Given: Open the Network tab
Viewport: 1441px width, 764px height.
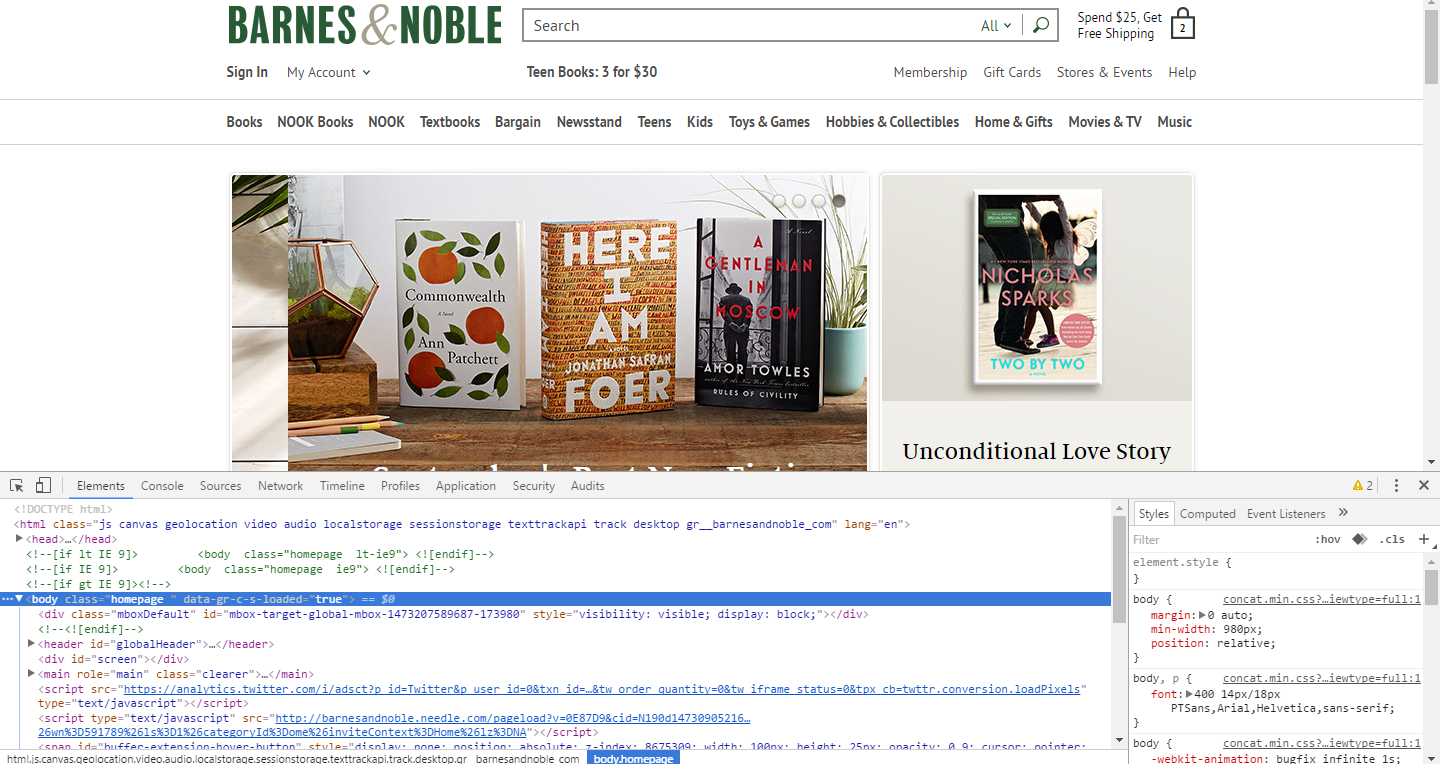Looking at the screenshot, I should click(280, 485).
